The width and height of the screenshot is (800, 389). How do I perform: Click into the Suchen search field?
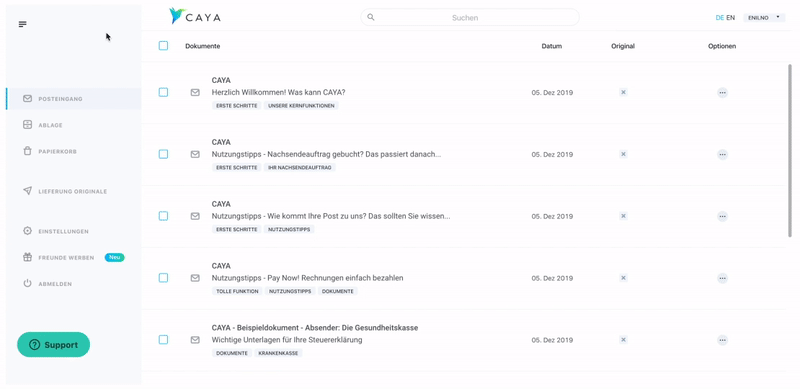[470, 17]
